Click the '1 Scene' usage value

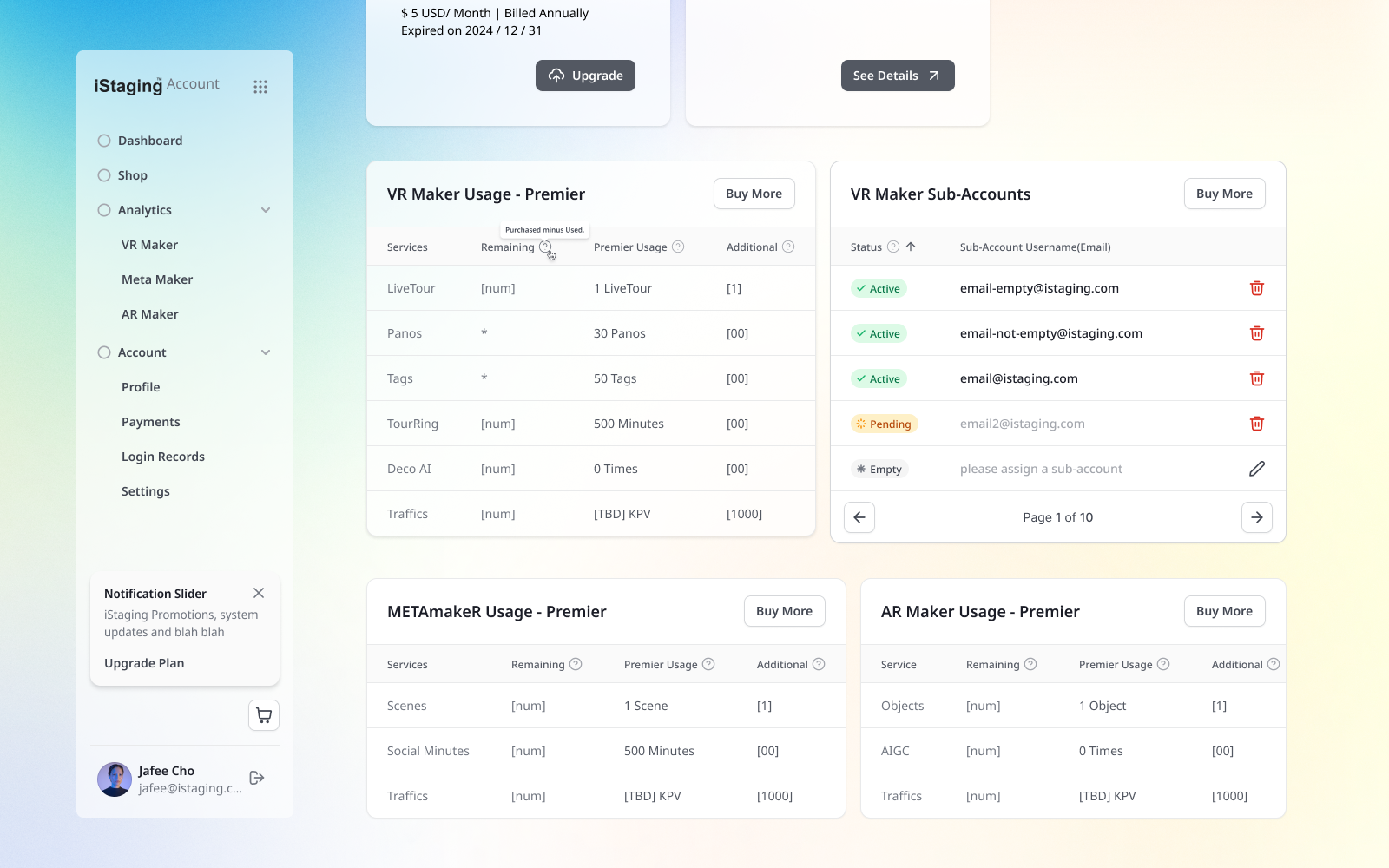(646, 706)
